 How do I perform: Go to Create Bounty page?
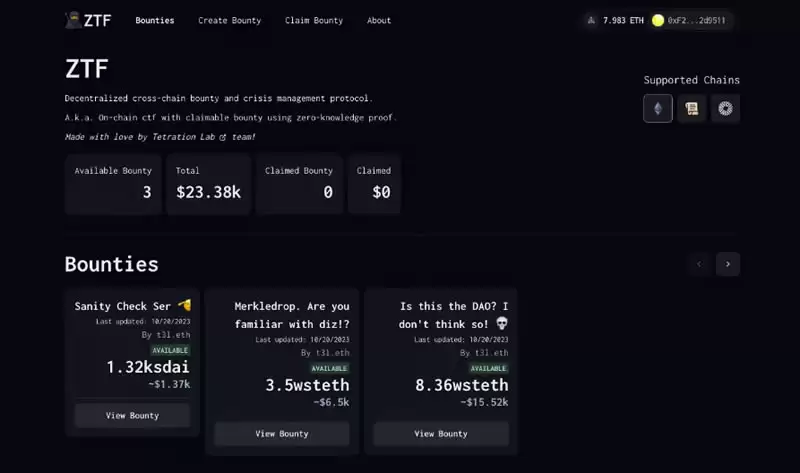(230, 20)
